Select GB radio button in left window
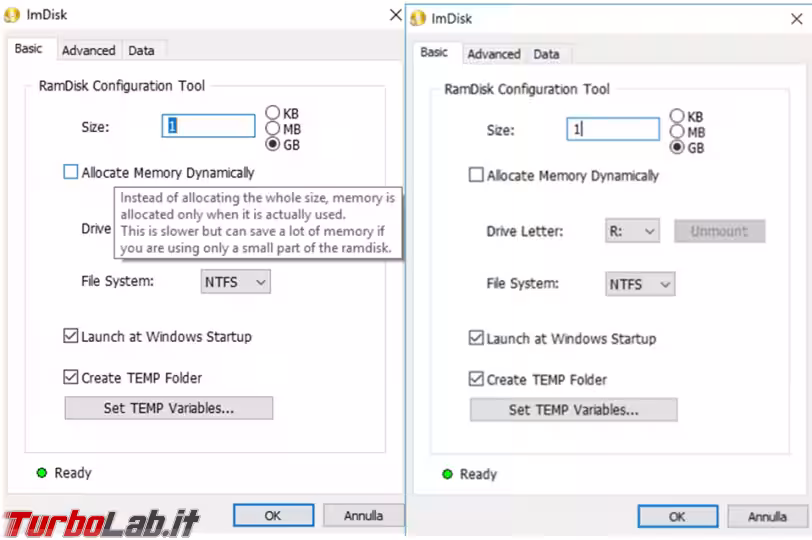Screen dimensions: 812x540 tap(272, 144)
